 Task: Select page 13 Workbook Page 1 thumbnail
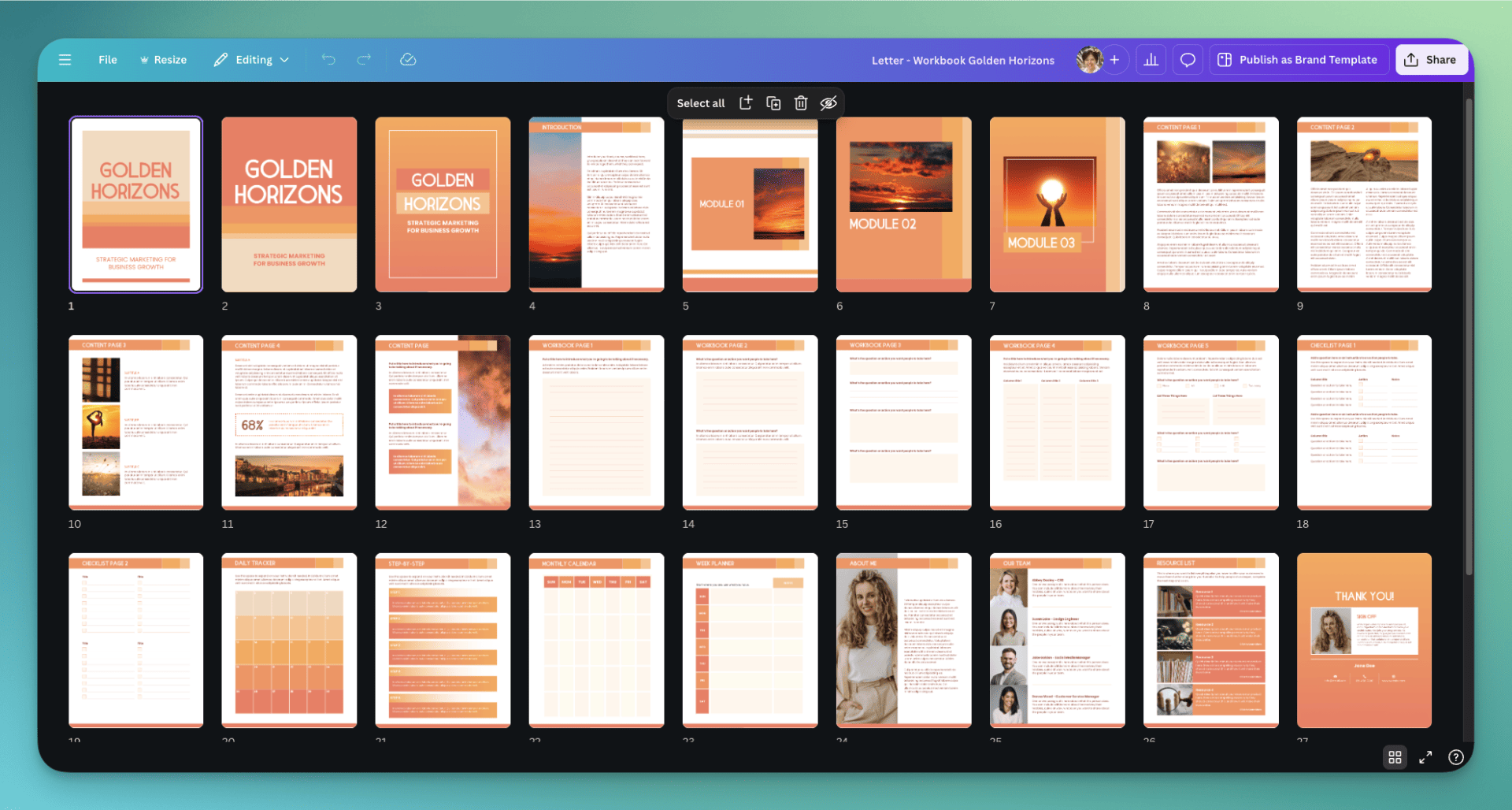pyautogui.click(x=596, y=422)
